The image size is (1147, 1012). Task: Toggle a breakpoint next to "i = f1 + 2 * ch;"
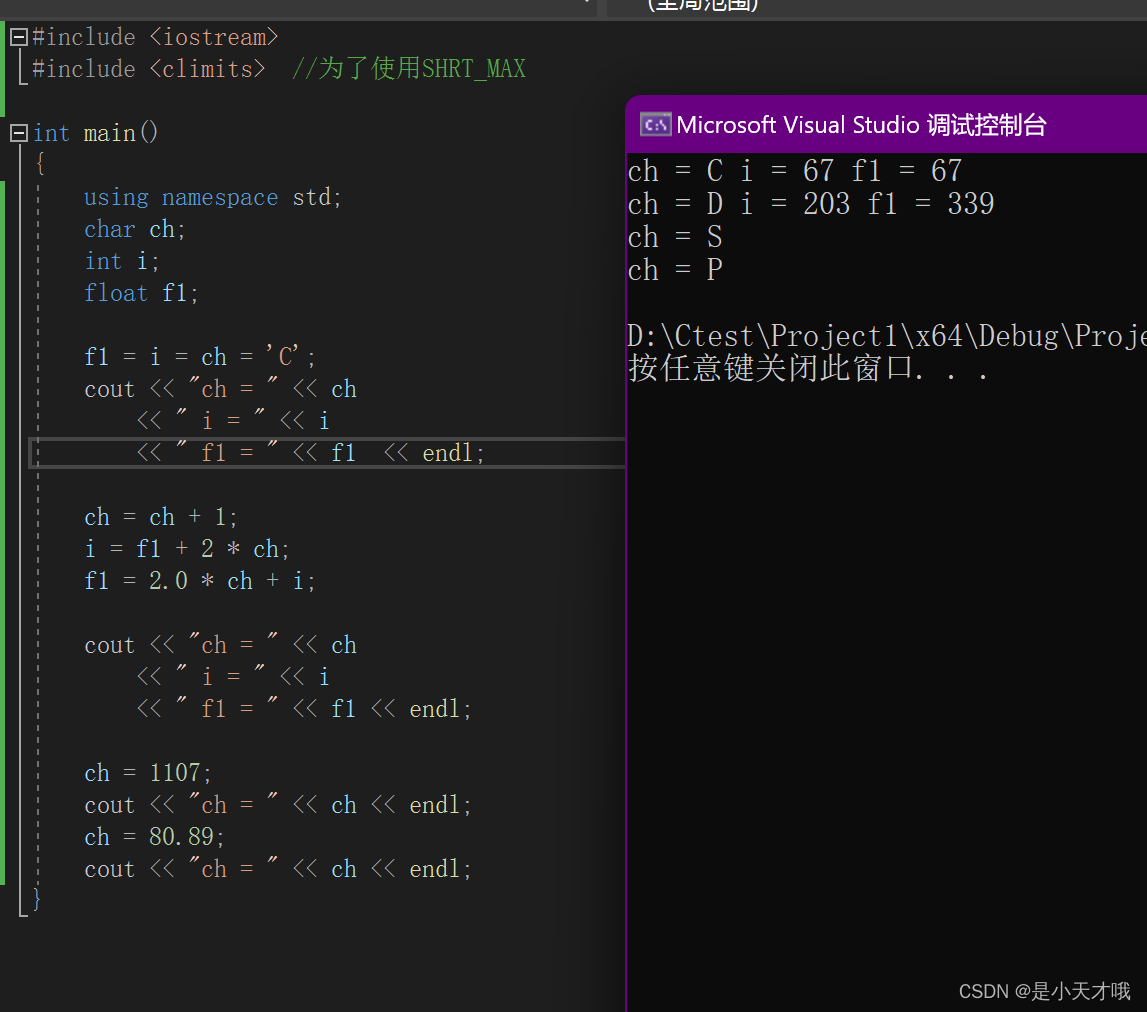click(15, 548)
